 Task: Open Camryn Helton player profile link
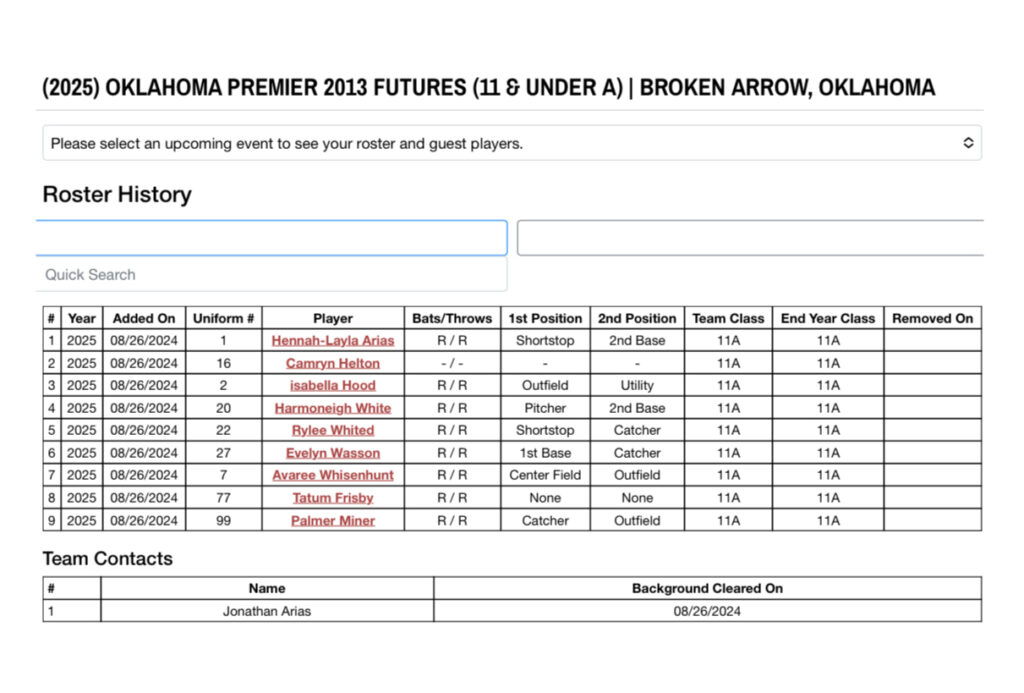coord(333,363)
